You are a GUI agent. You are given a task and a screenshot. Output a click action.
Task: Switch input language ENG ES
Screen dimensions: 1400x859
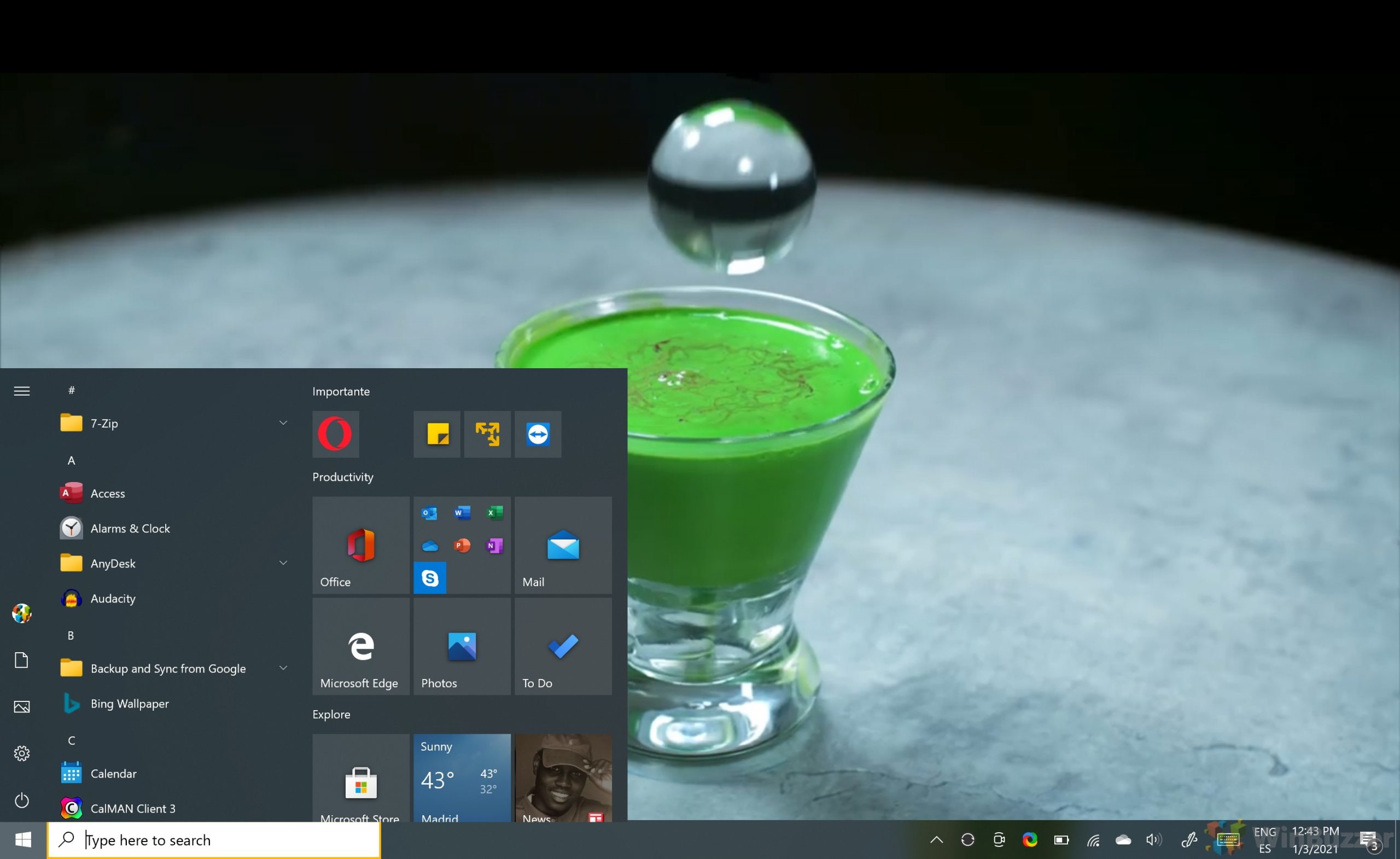(x=1265, y=840)
